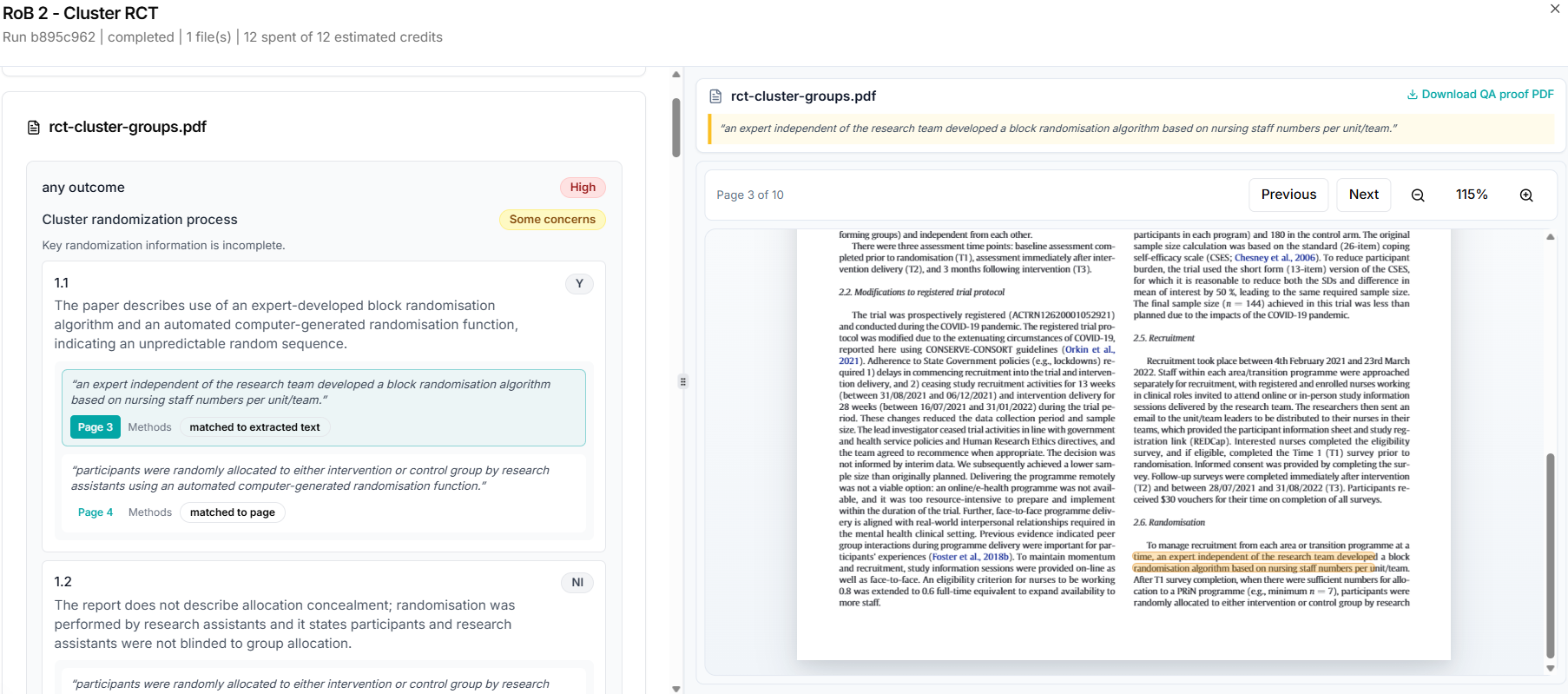Click 'Key randomization information is incomplete.' text

[163, 246]
